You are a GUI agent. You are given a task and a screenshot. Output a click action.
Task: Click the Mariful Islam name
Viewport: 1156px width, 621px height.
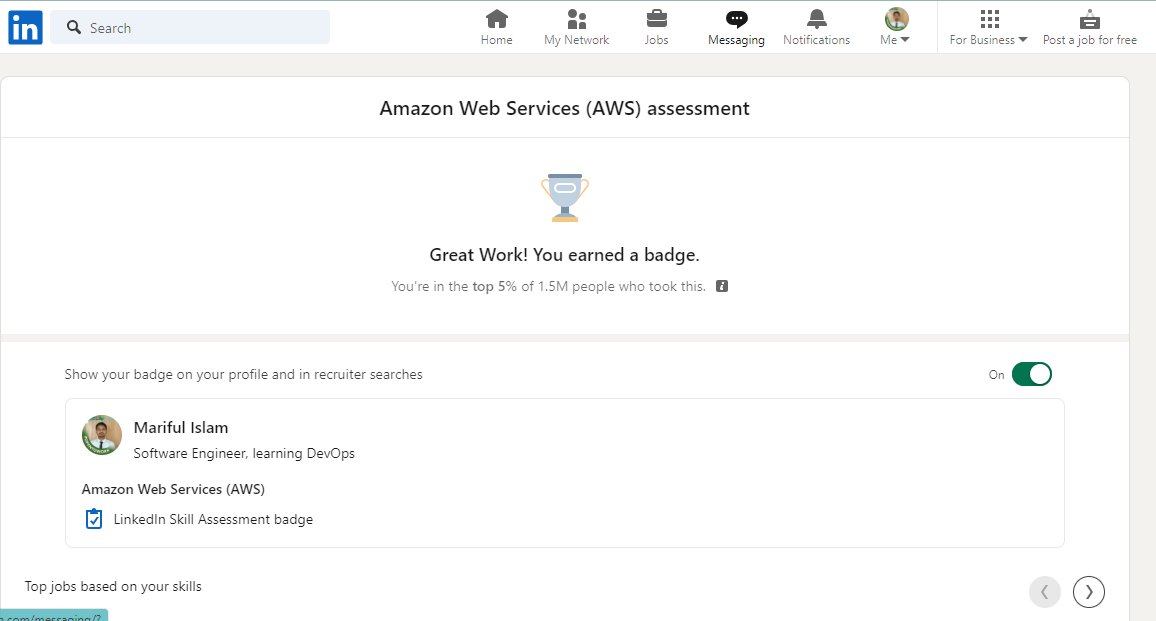181,428
